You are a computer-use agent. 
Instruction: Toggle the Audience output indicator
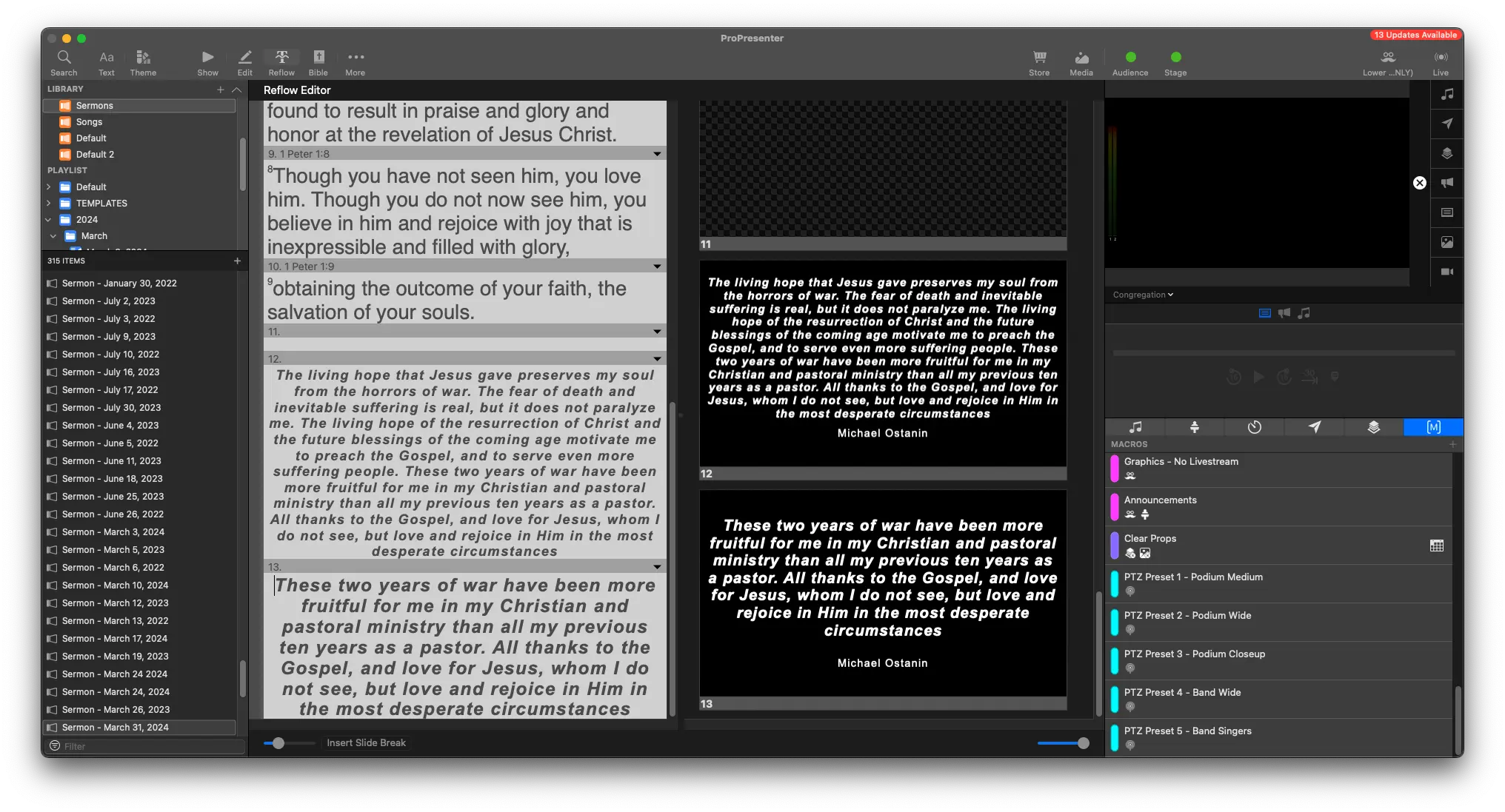(1130, 57)
